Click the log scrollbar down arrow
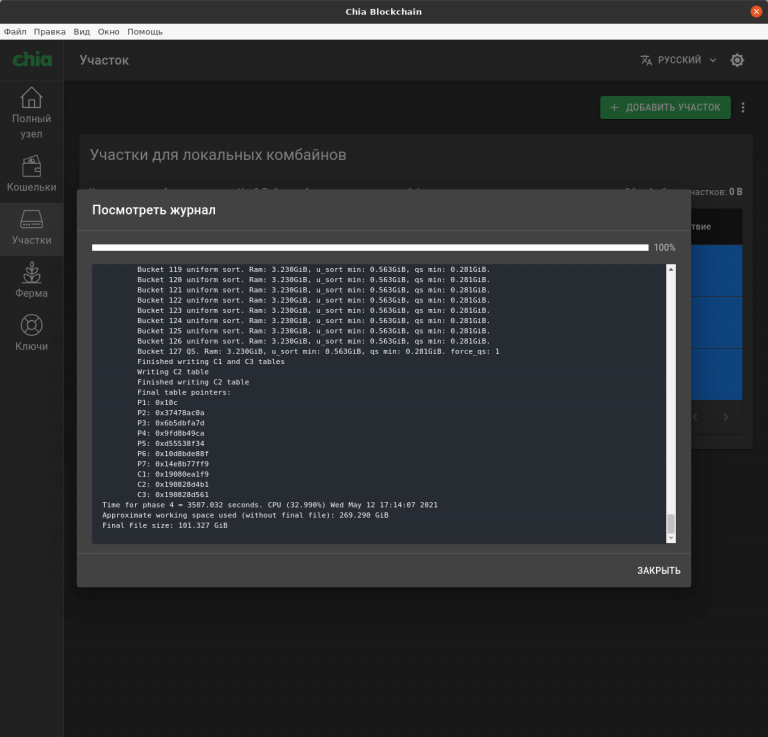The width and height of the screenshot is (768, 737). (671, 538)
